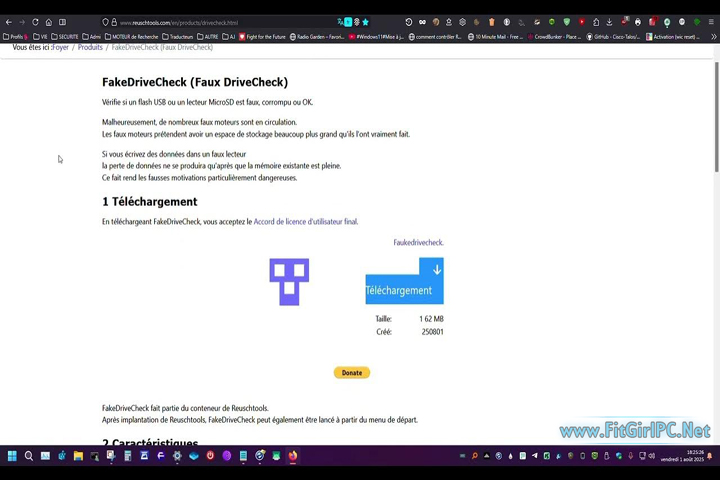The width and height of the screenshot is (720, 480).
Task: Go to the Produits breadcrumb
Action: pyautogui.click(x=90, y=47)
